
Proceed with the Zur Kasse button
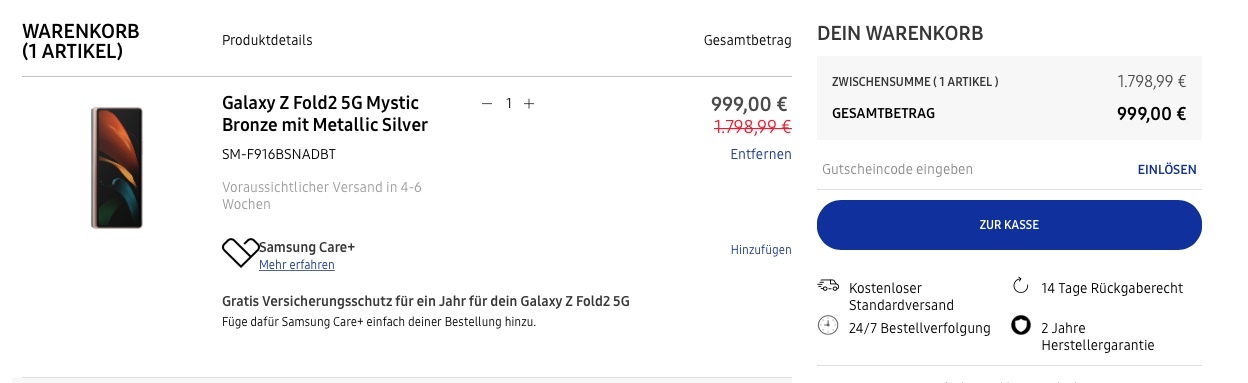[1009, 225]
